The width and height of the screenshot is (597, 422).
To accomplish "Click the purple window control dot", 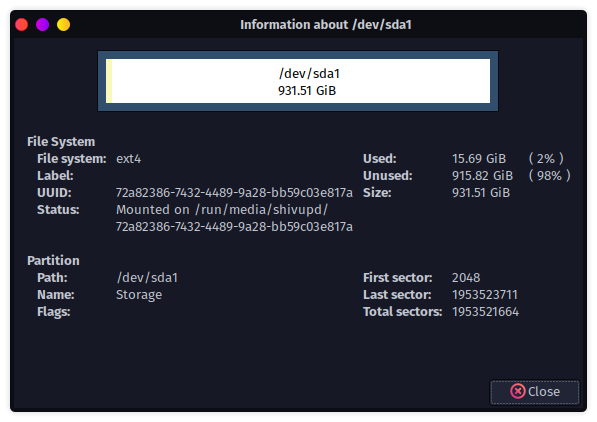I will coord(43,24).
